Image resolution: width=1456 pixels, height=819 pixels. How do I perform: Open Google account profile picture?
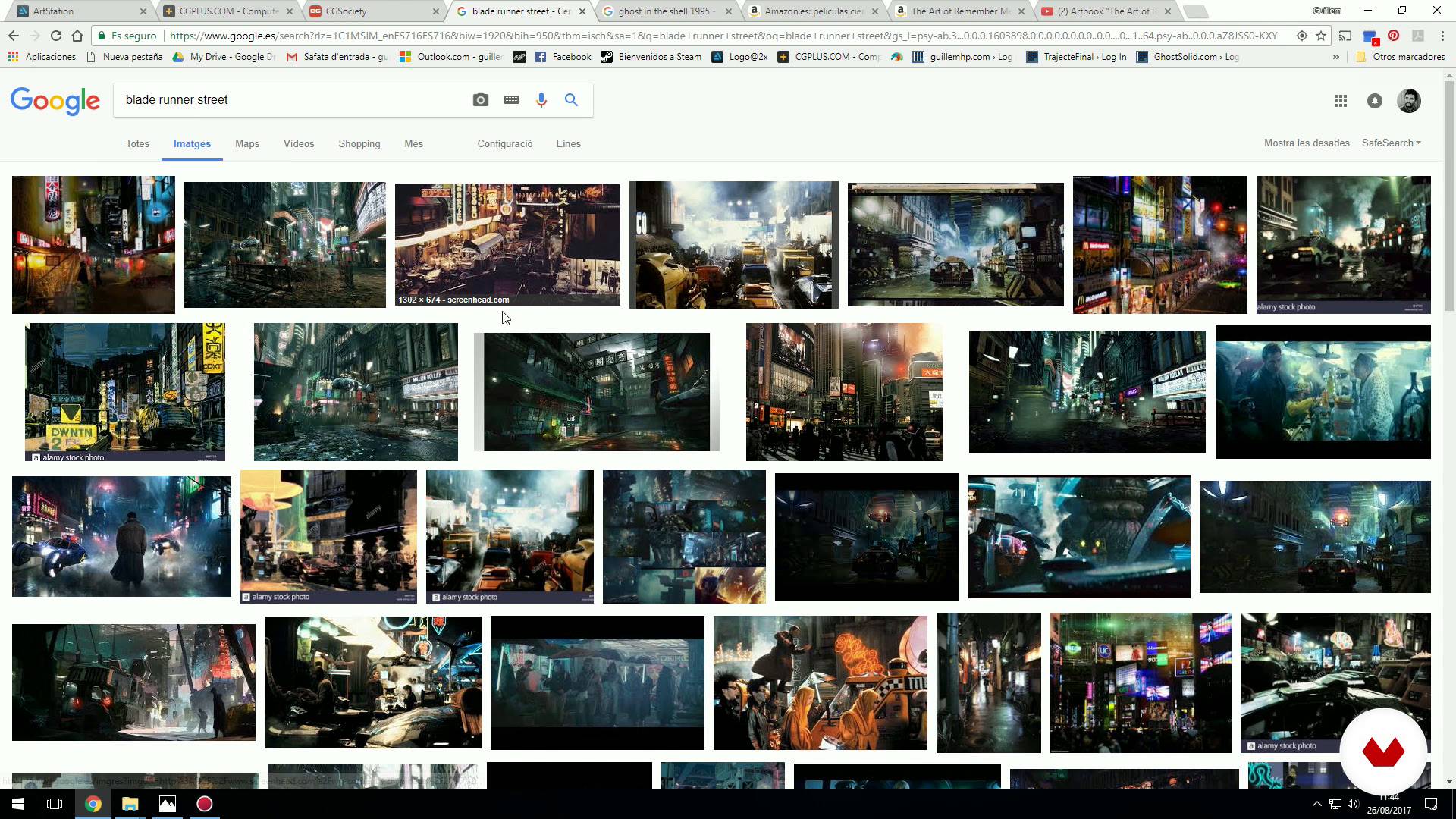pyautogui.click(x=1409, y=101)
